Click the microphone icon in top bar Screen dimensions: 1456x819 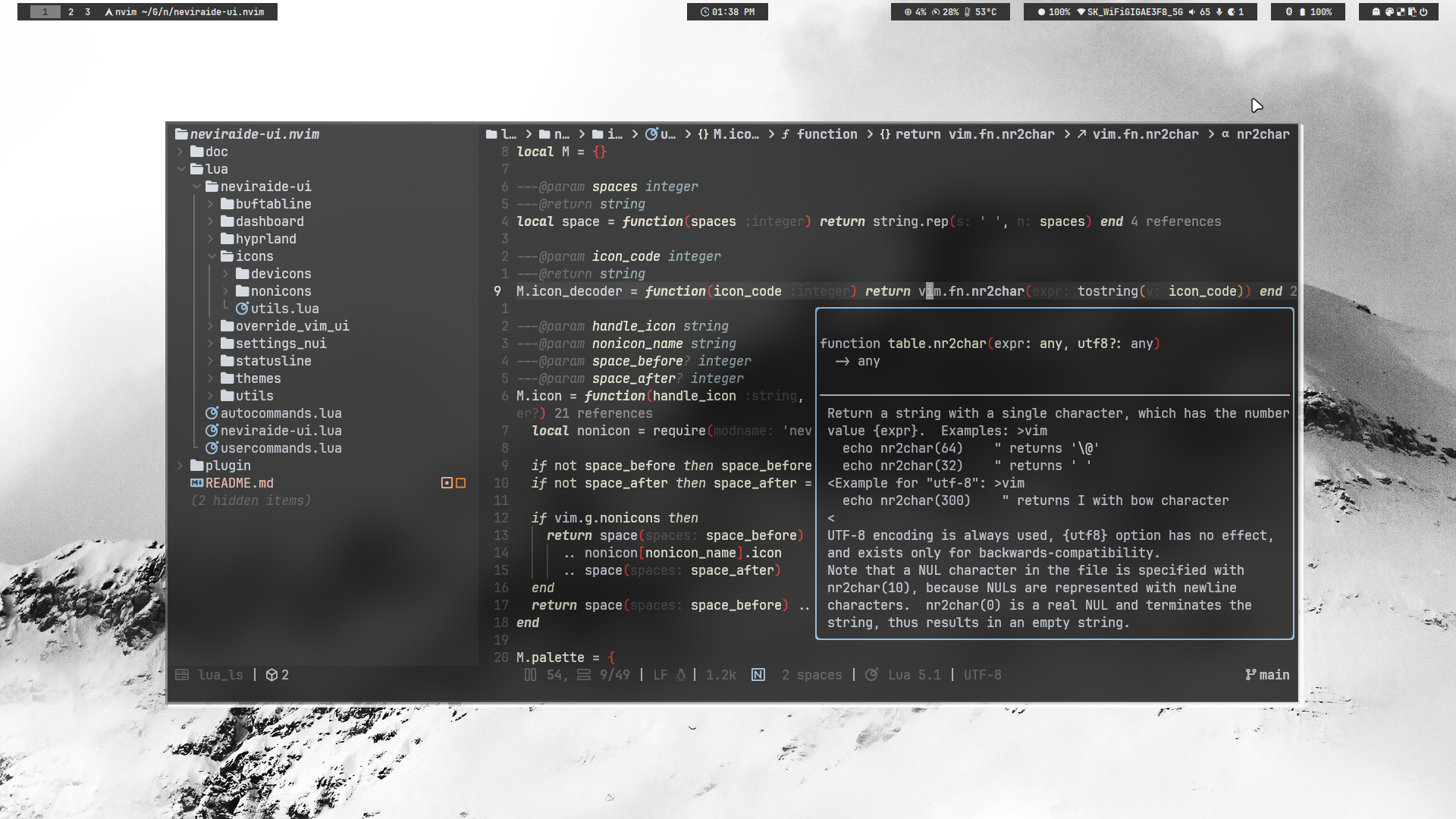1219,11
